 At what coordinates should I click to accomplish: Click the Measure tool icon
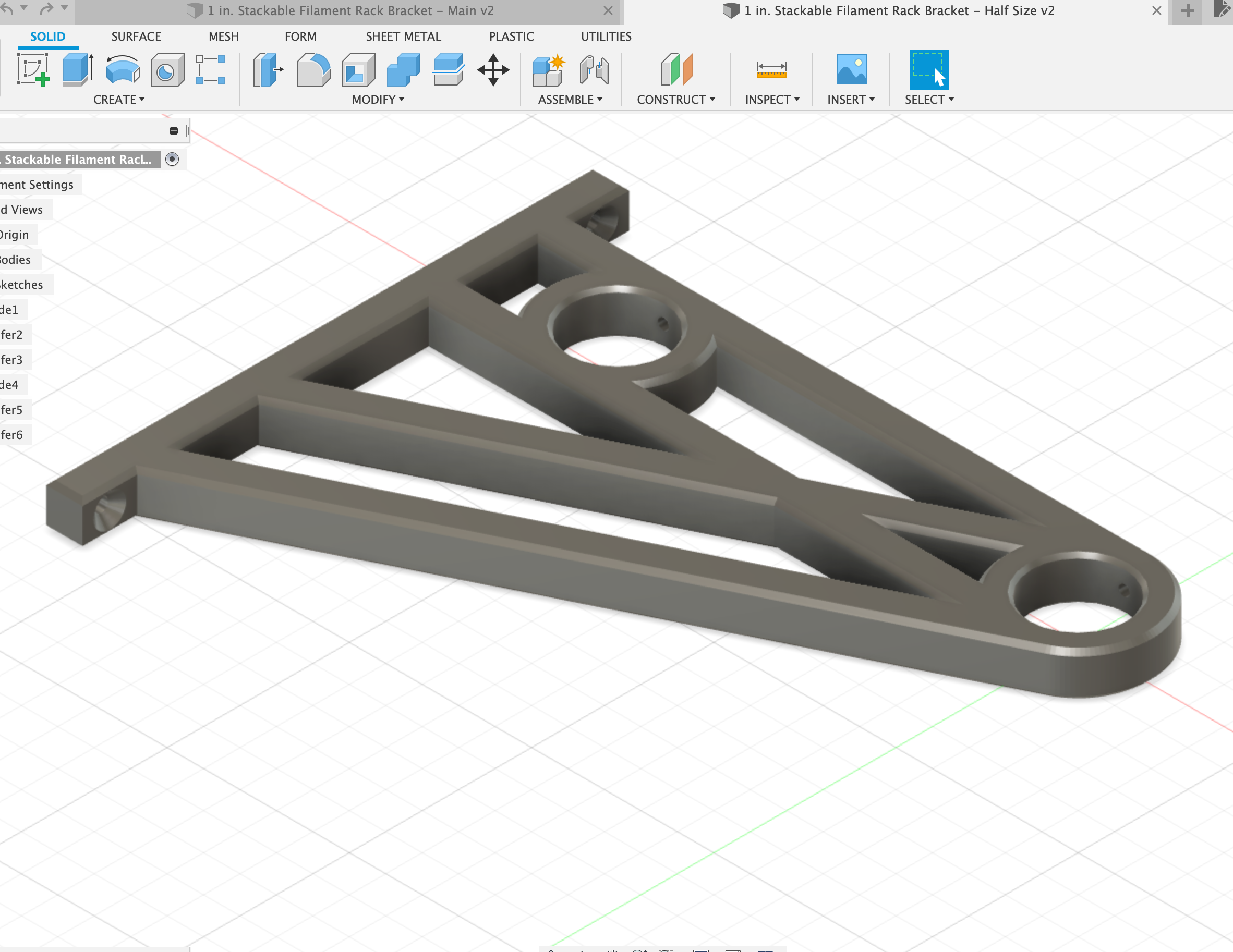(x=772, y=70)
